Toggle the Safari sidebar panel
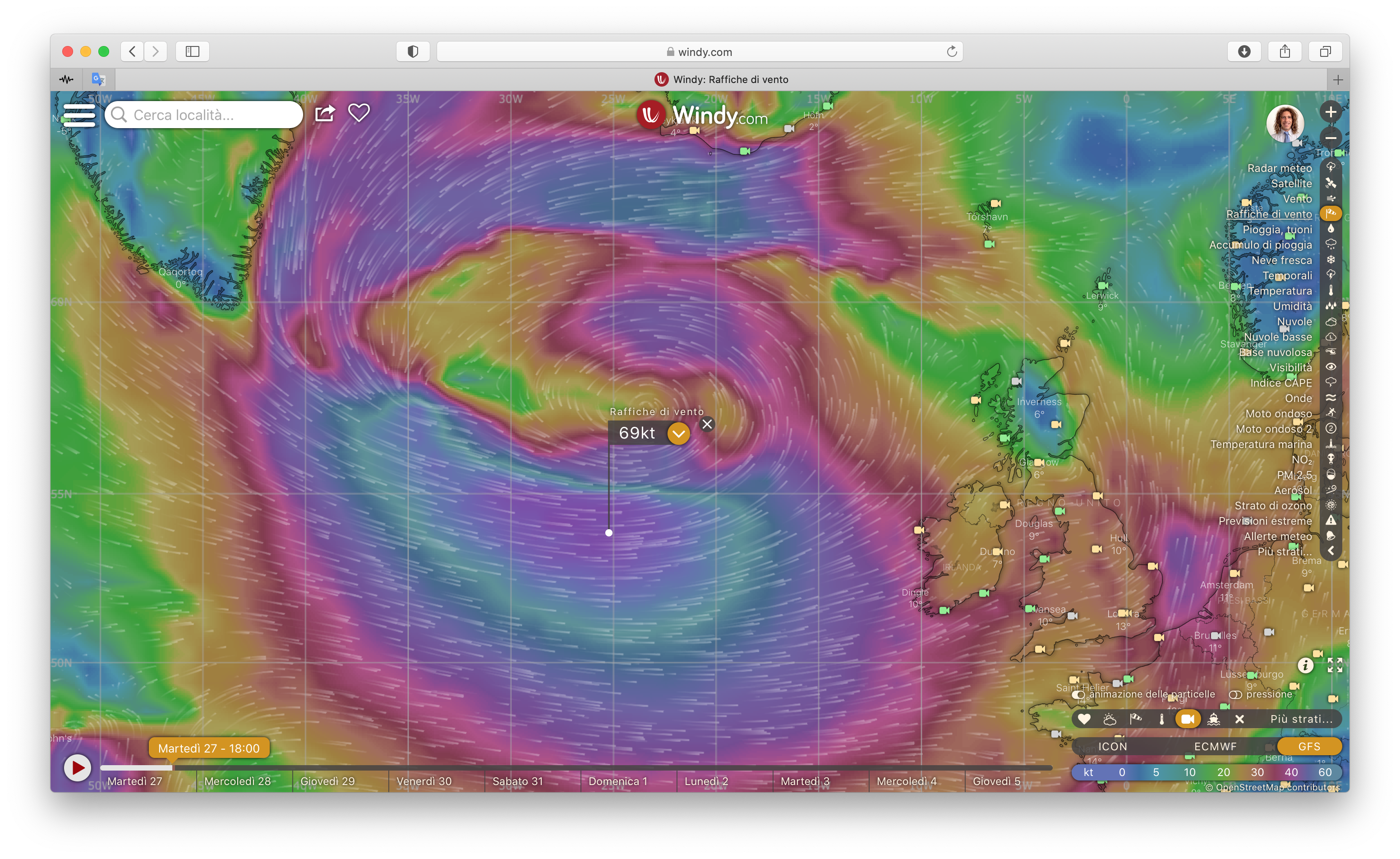The image size is (1400, 859). pyautogui.click(x=193, y=52)
